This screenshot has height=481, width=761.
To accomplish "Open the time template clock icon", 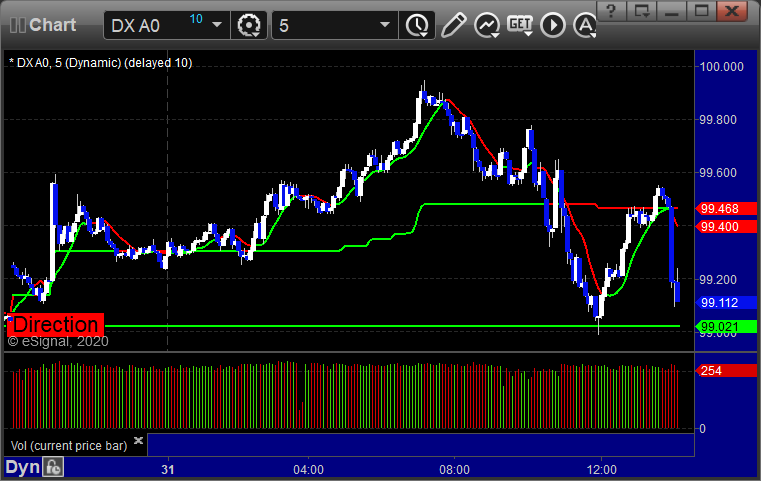I will click(x=417, y=25).
